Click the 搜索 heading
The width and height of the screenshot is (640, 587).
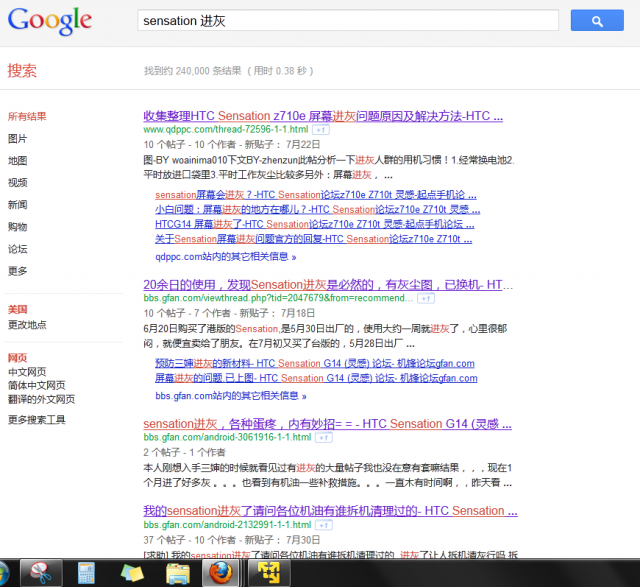(x=22, y=71)
